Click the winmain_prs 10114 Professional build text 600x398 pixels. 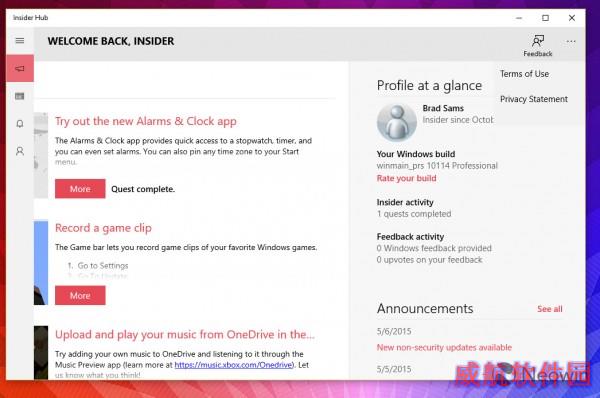[x=437, y=166]
